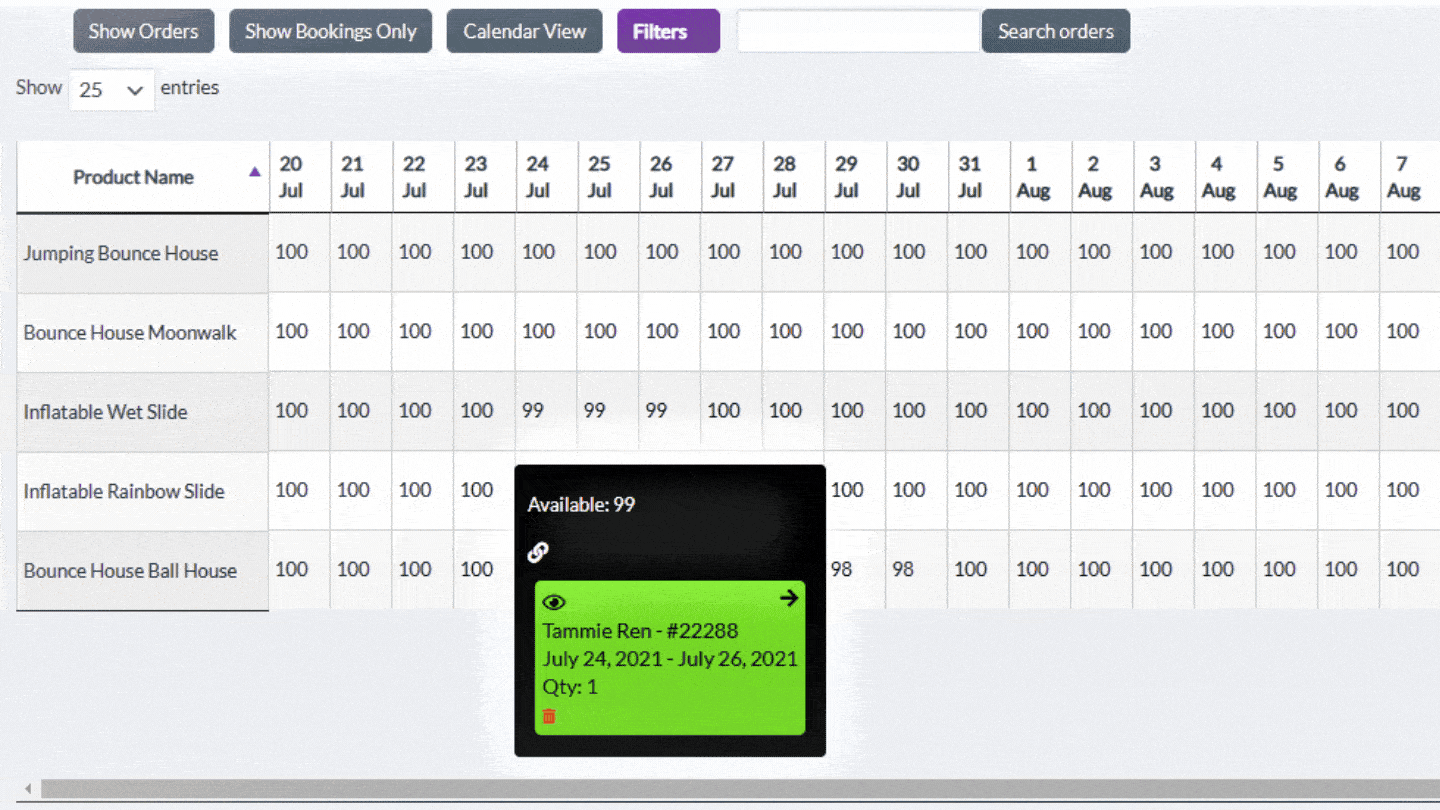Viewport: 1440px width, 810px height.
Task: Click Inflatable Wet Slide 26 Jul cell 99
Action: 671,411
